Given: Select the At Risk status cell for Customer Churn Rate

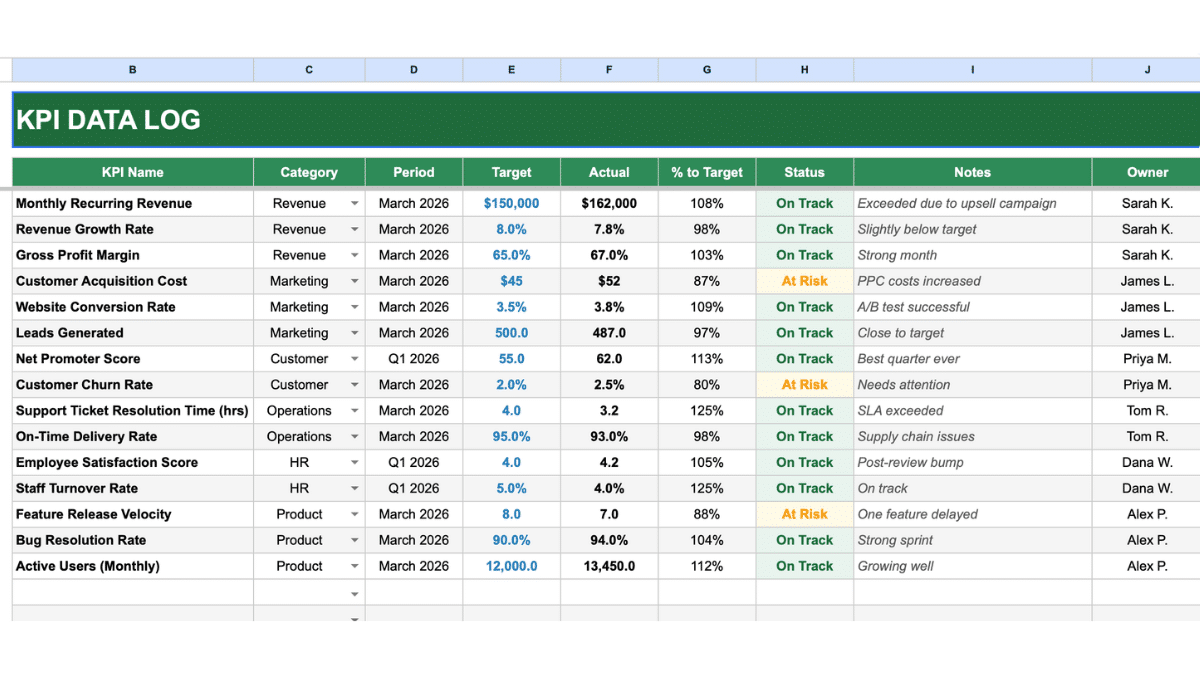Looking at the screenshot, I should coord(804,384).
